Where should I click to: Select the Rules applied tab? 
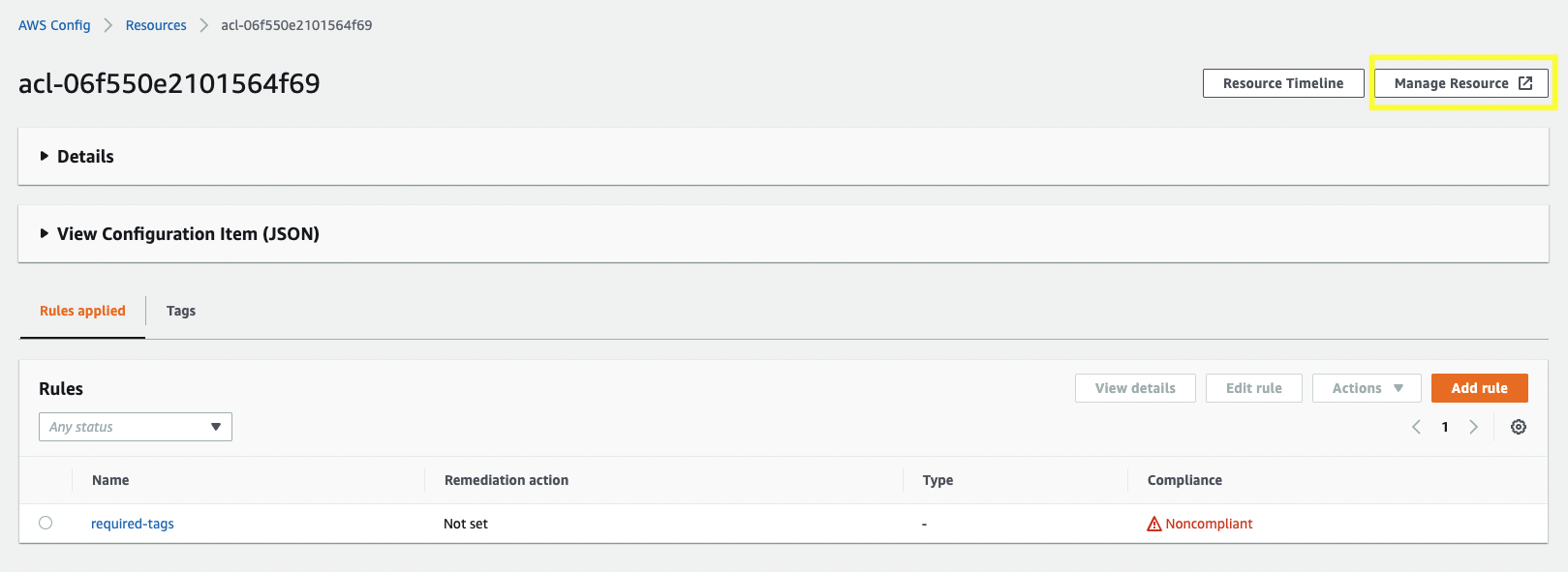pos(82,311)
